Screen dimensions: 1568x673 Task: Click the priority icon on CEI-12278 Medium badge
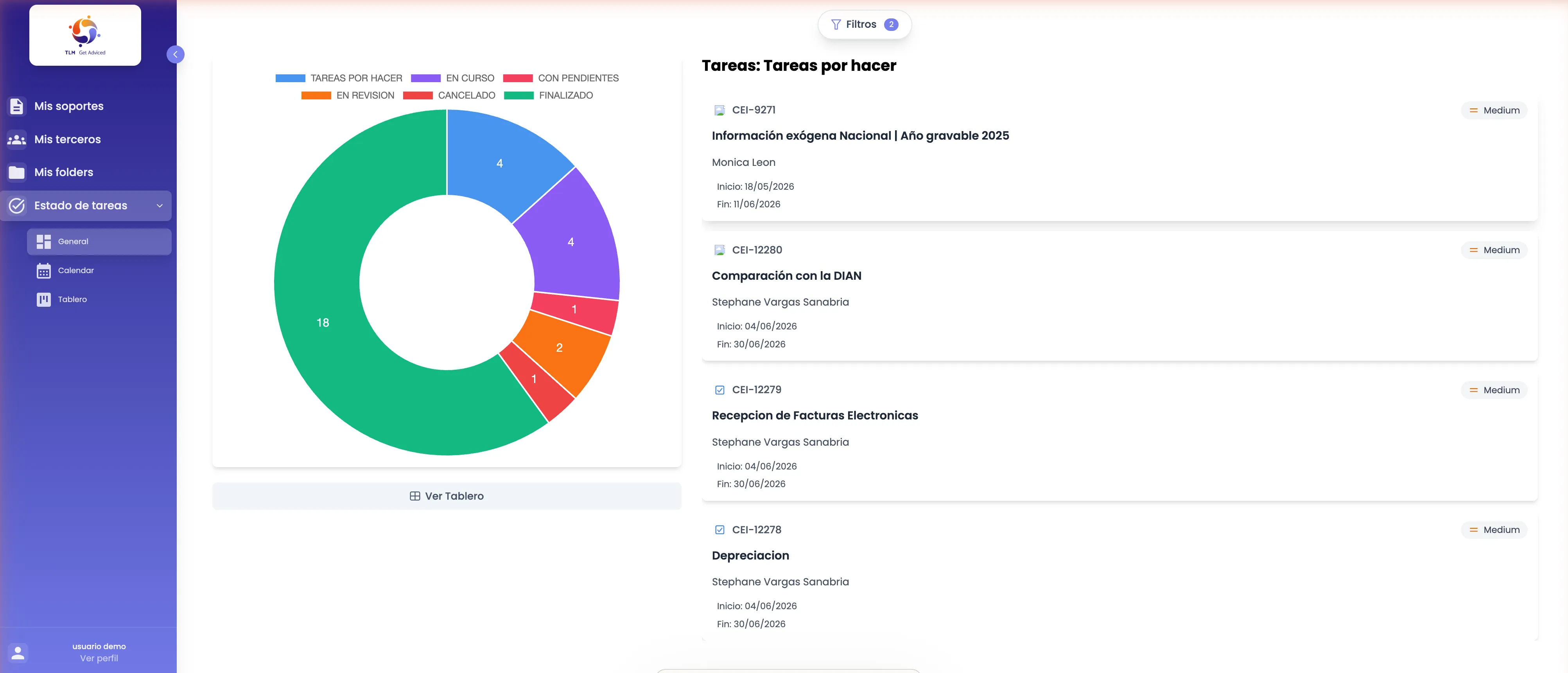1473,530
